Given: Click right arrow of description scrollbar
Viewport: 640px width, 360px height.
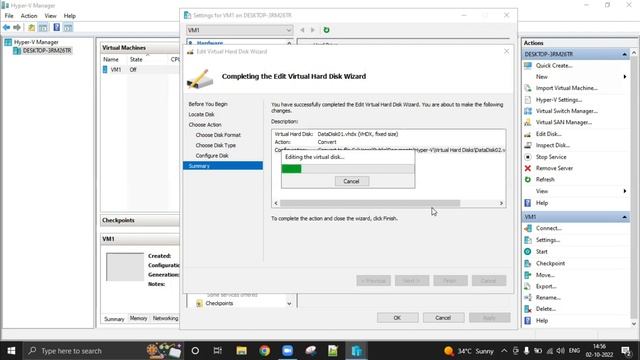Looking at the screenshot, I should tap(501, 203).
